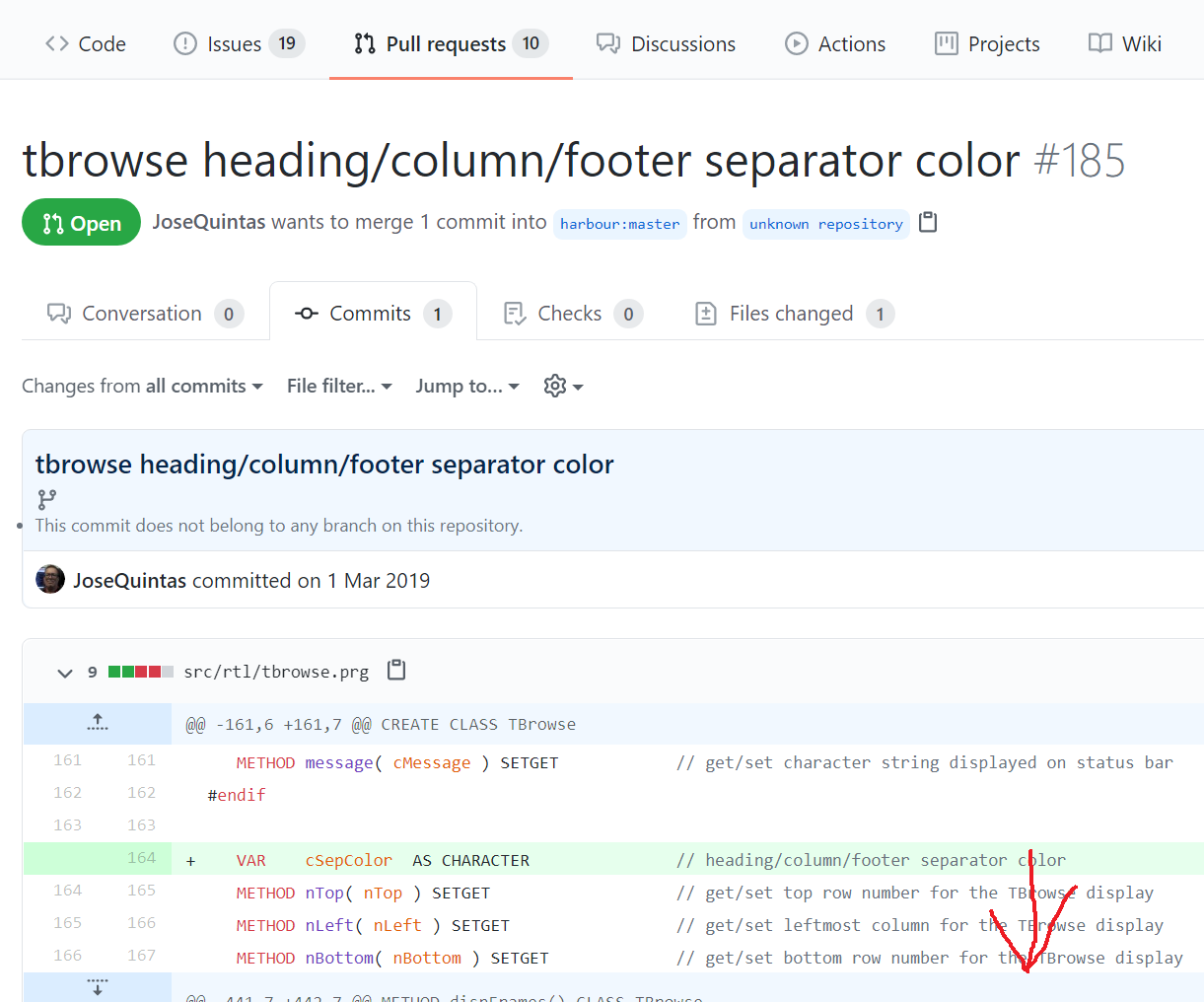The height and width of the screenshot is (1002, 1204).
Task: Expand diff upward above line 161
Action: coord(97,724)
